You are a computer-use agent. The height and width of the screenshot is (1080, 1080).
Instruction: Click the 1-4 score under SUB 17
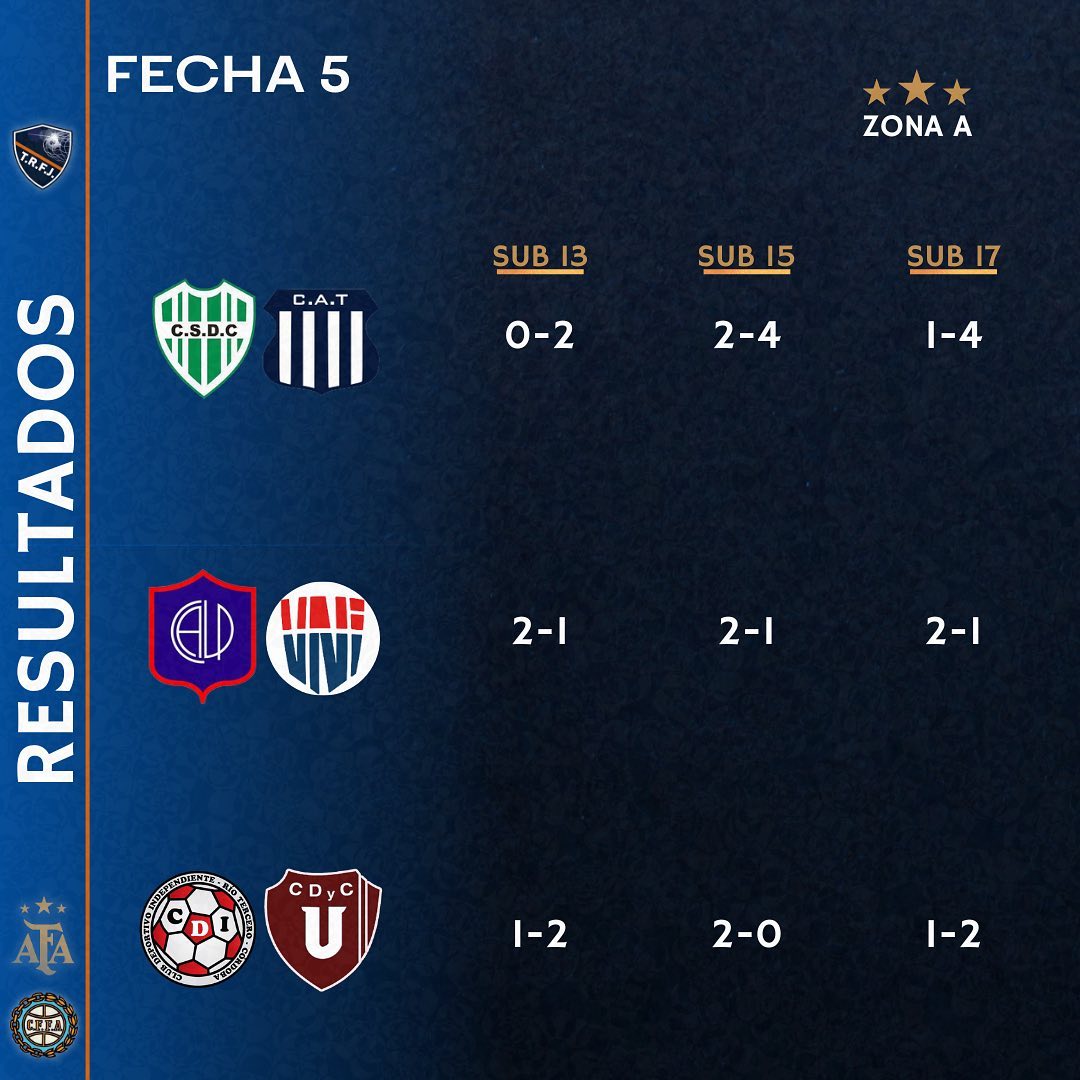tap(953, 336)
